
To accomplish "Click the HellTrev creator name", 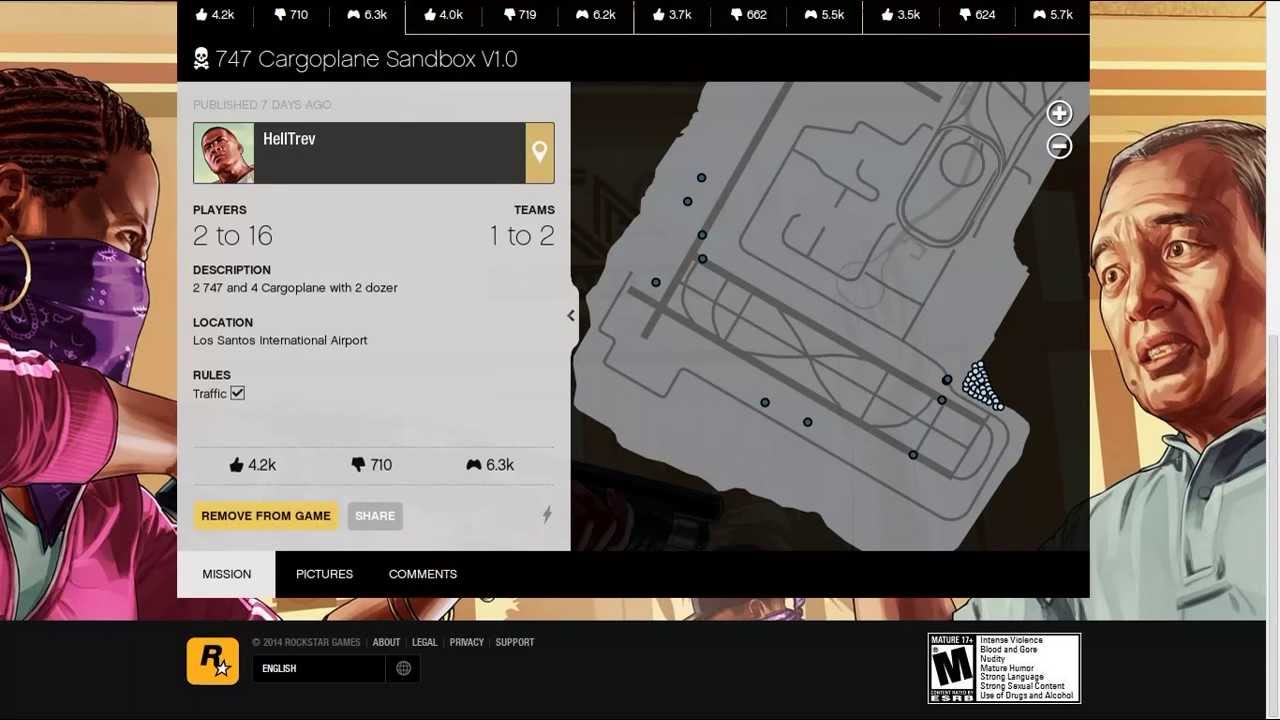I will 289,139.
